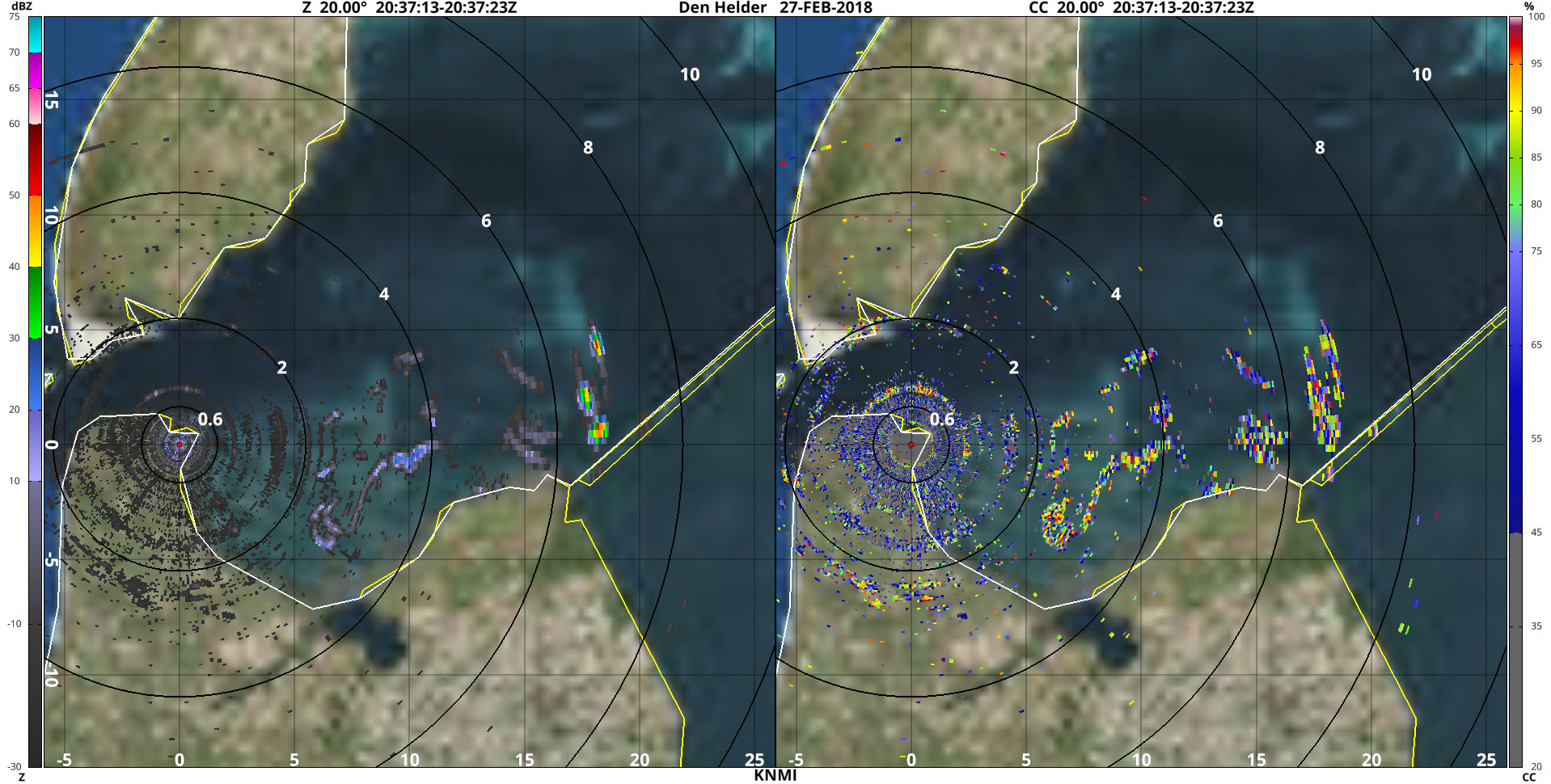This screenshot has height=784, width=1551.
Task: Select range ring label 6 in CC panel
Action: coord(1218,221)
